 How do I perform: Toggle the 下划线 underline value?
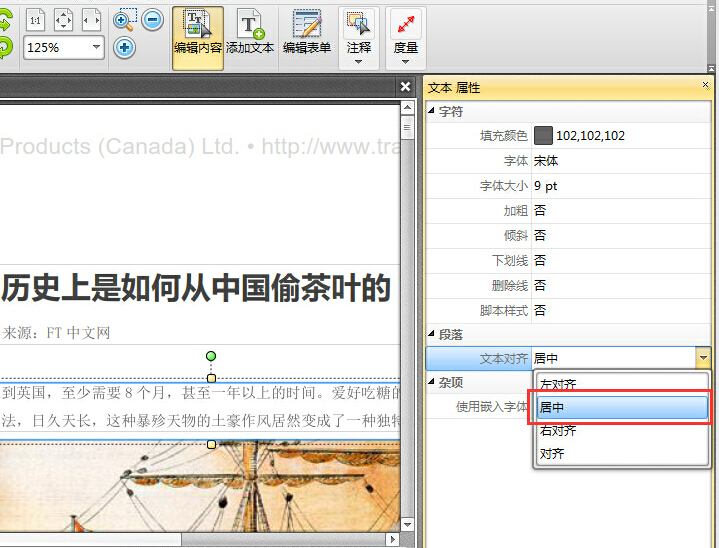(540, 260)
